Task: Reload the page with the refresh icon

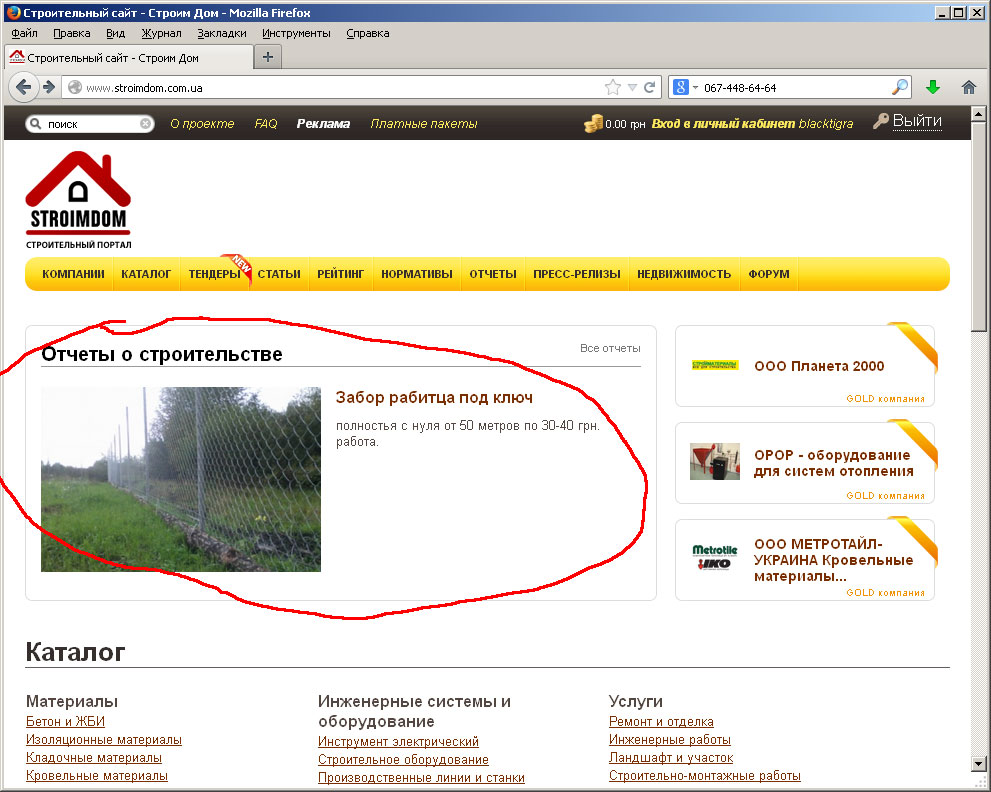Action: [x=649, y=87]
